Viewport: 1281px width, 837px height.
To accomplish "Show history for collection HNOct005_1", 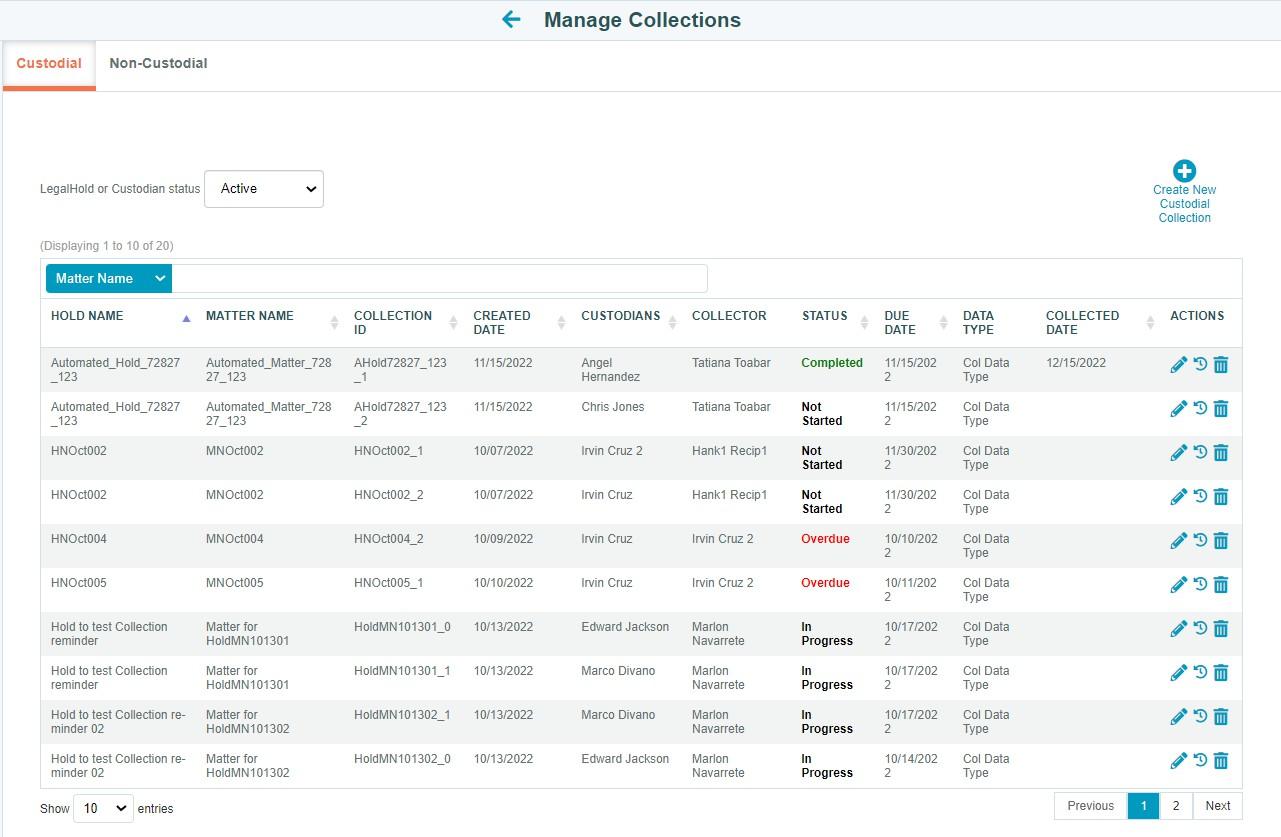I will [x=1200, y=585].
